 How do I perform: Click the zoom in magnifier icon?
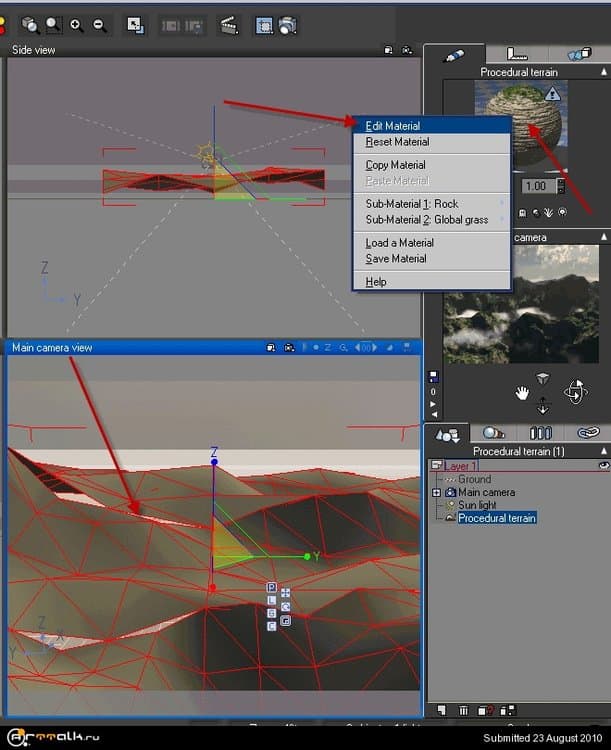pyautogui.click(x=77, y=25)
